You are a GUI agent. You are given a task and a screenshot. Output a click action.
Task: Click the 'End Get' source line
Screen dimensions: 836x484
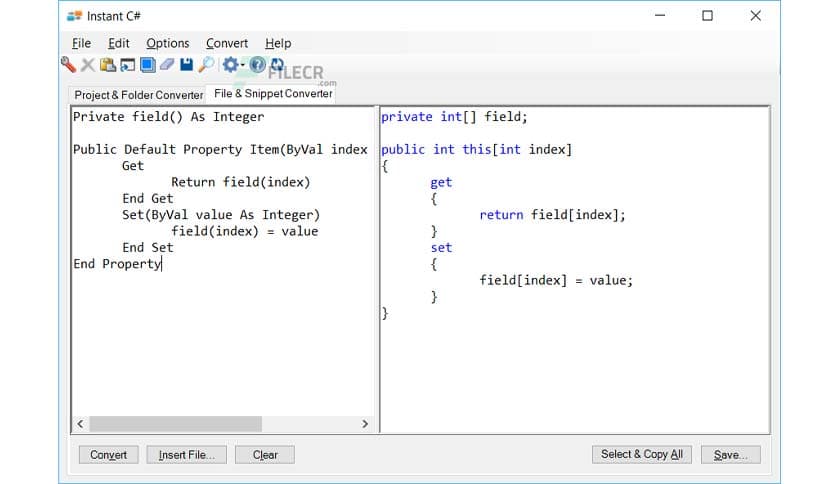pos(148,198)
